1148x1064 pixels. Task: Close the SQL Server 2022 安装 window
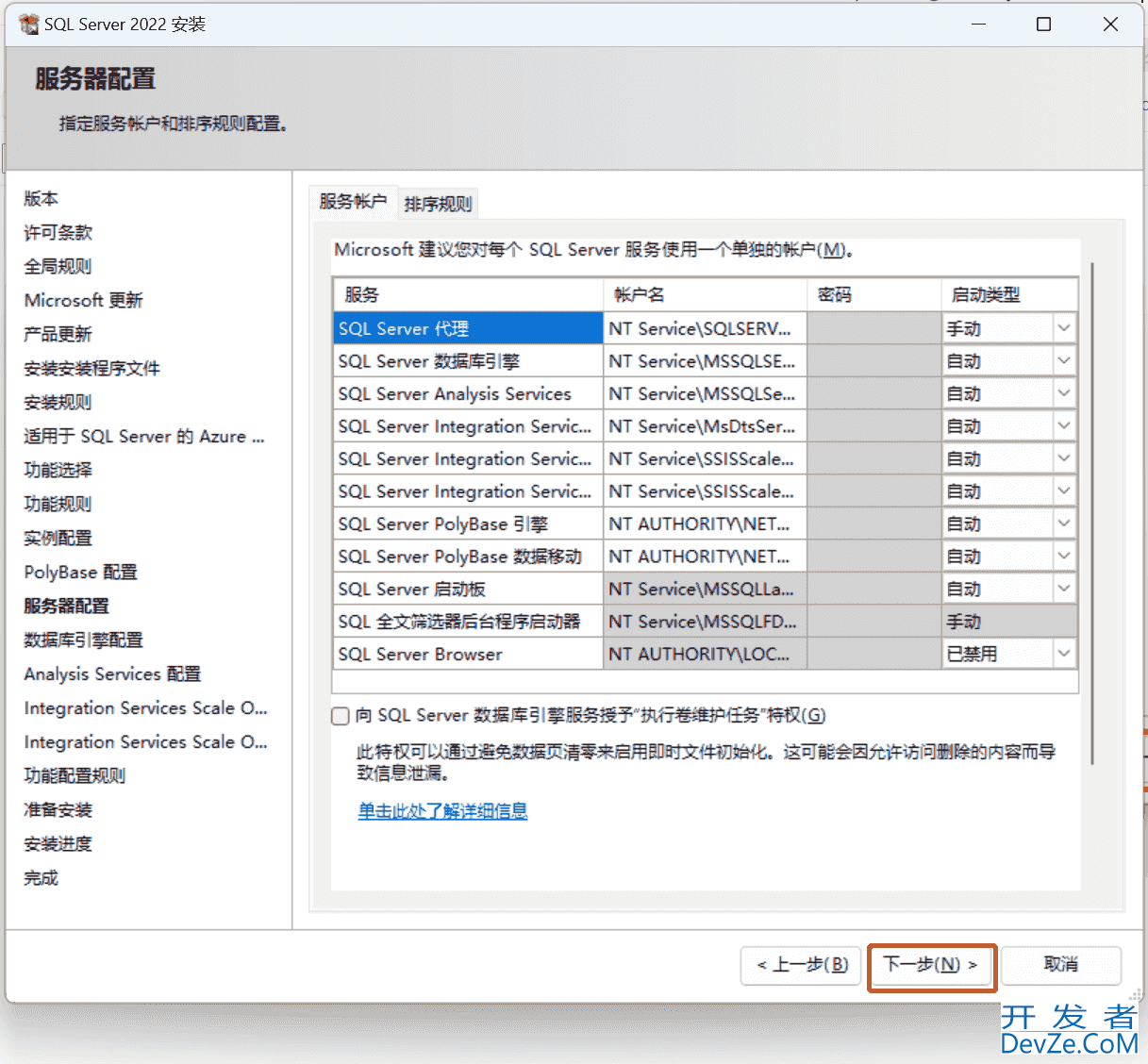(1110, 25)
